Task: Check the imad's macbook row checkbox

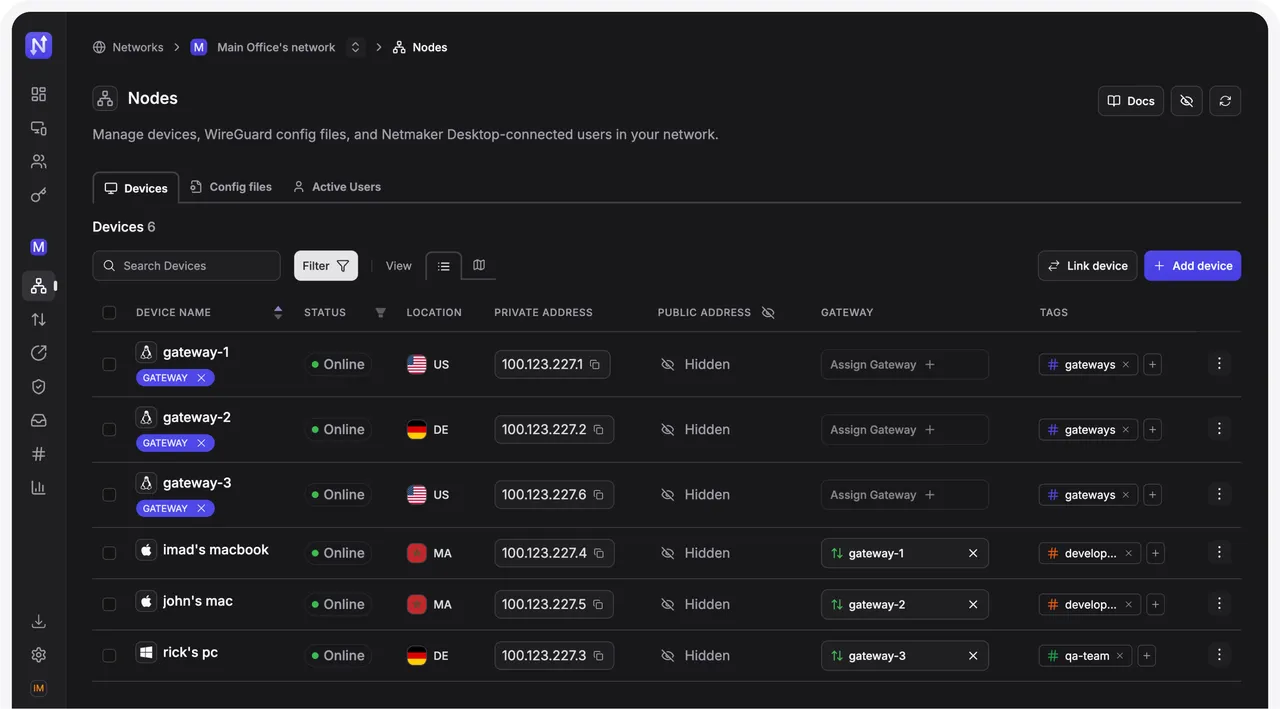Action: tap(109, 552)
